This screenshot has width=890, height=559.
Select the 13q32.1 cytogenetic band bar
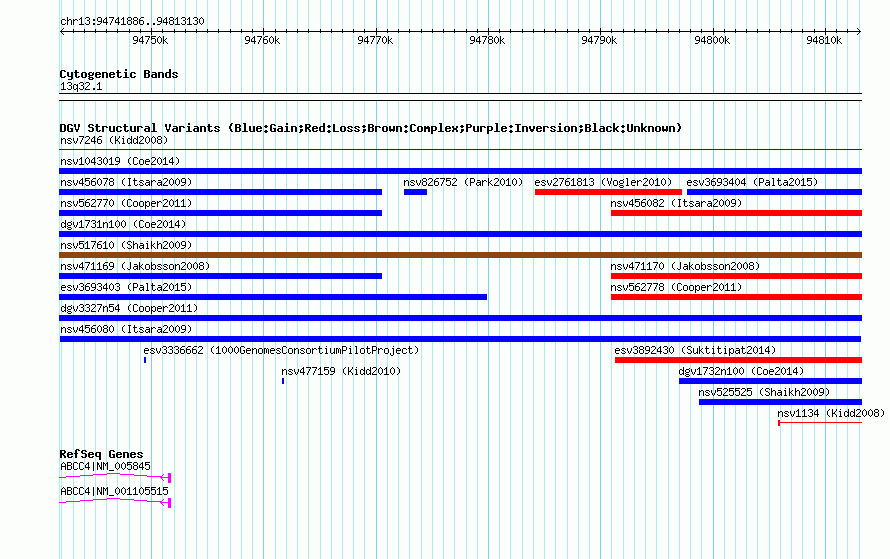[460, 97]
